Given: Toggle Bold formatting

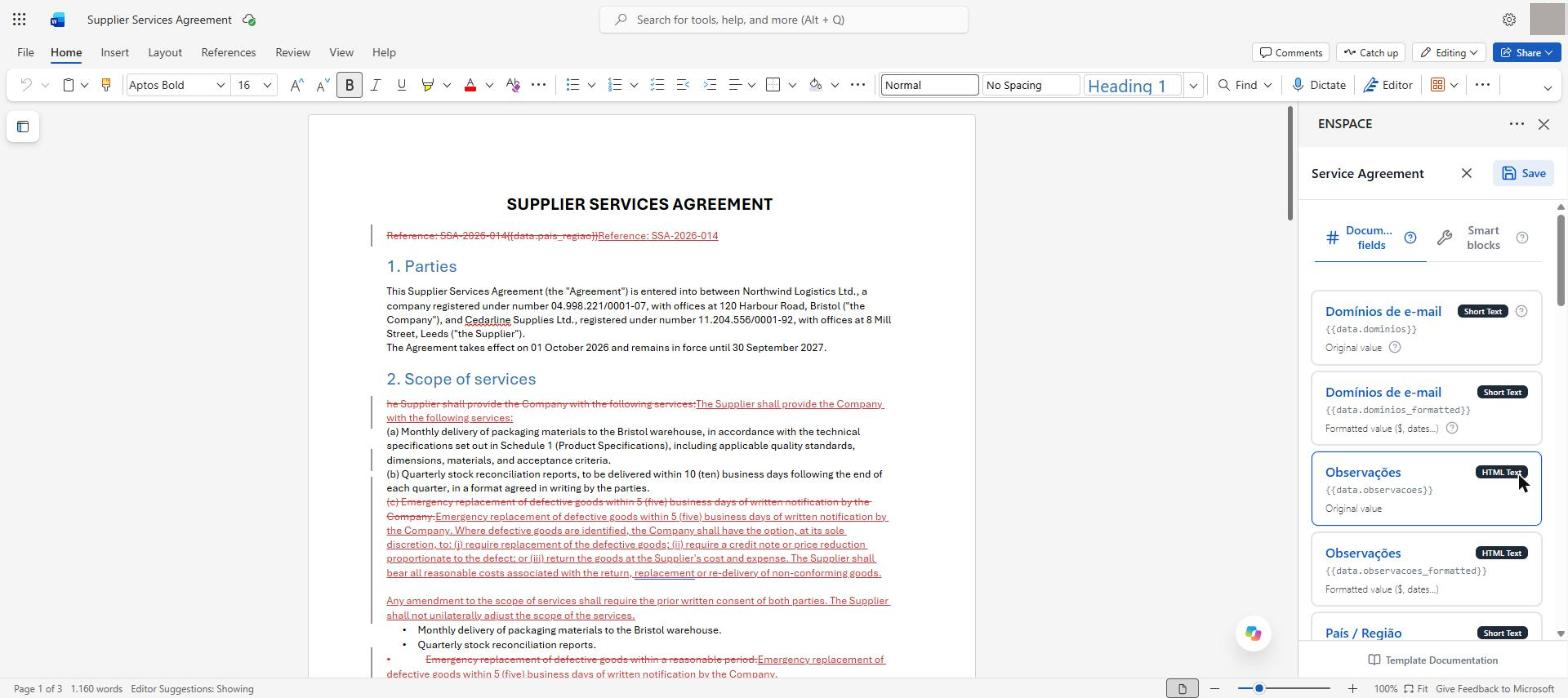Looking at the screenshot, I should tap(349, 85).
